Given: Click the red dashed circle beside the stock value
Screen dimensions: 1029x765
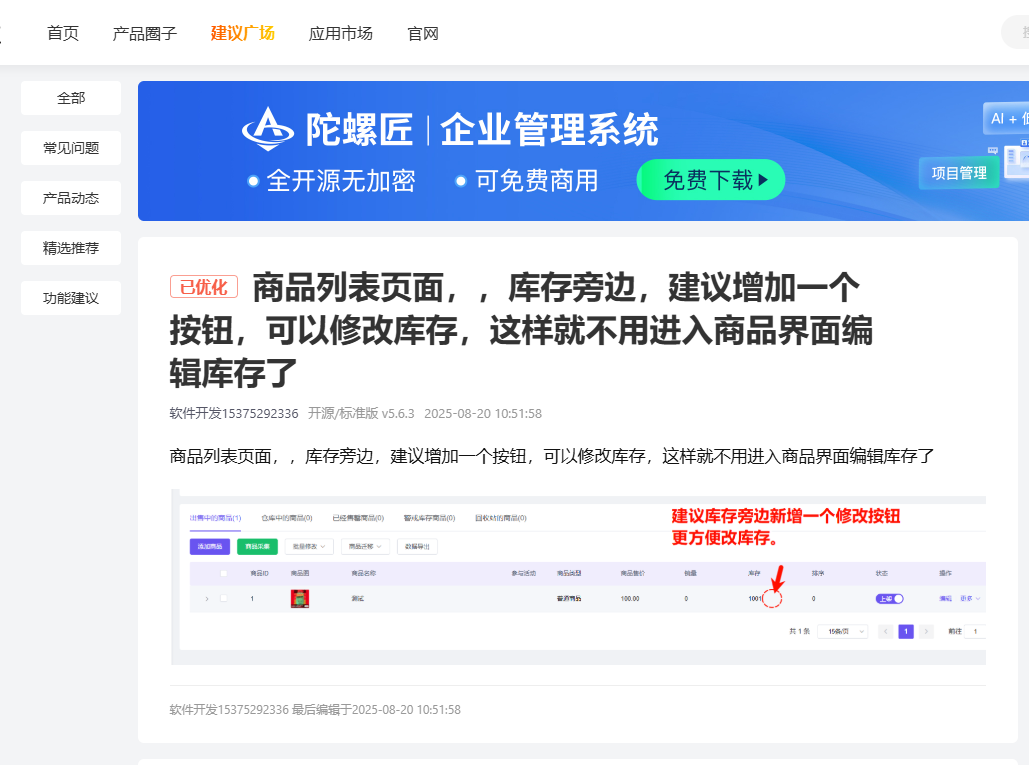Looking at the screenshot, I should click(x=771, y=598).
